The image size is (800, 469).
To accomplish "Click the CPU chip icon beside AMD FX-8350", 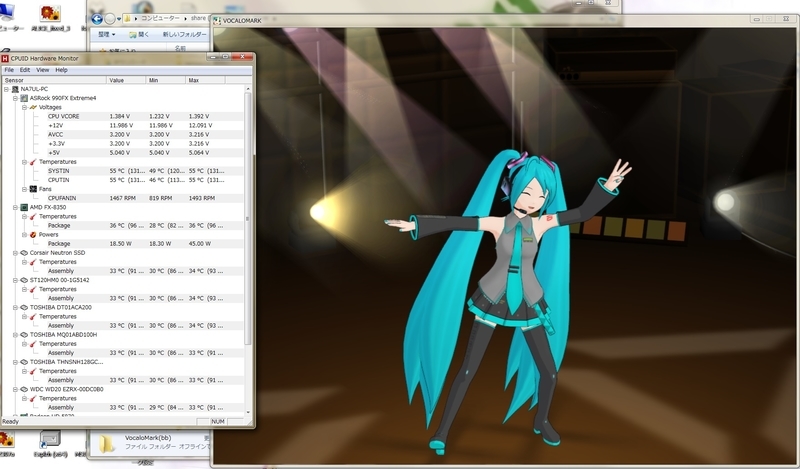I will click(x=24, y=207).
